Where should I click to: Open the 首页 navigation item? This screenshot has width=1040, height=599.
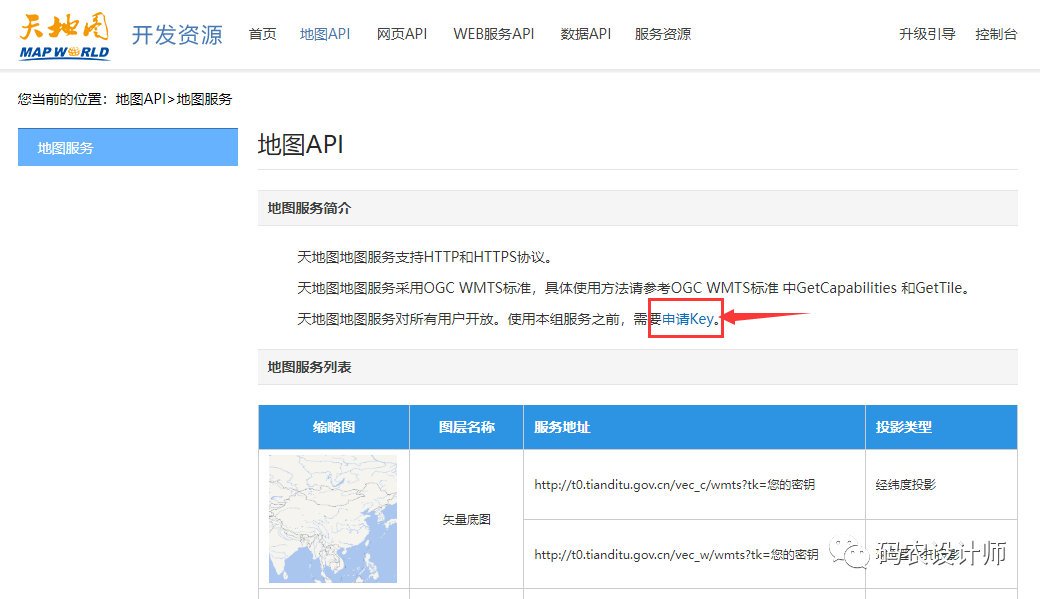point(262,34)
